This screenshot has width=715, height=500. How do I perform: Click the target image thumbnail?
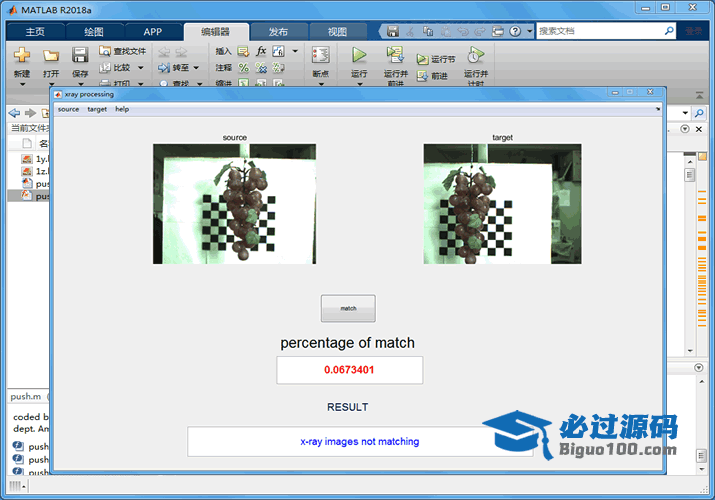[503, 204]
